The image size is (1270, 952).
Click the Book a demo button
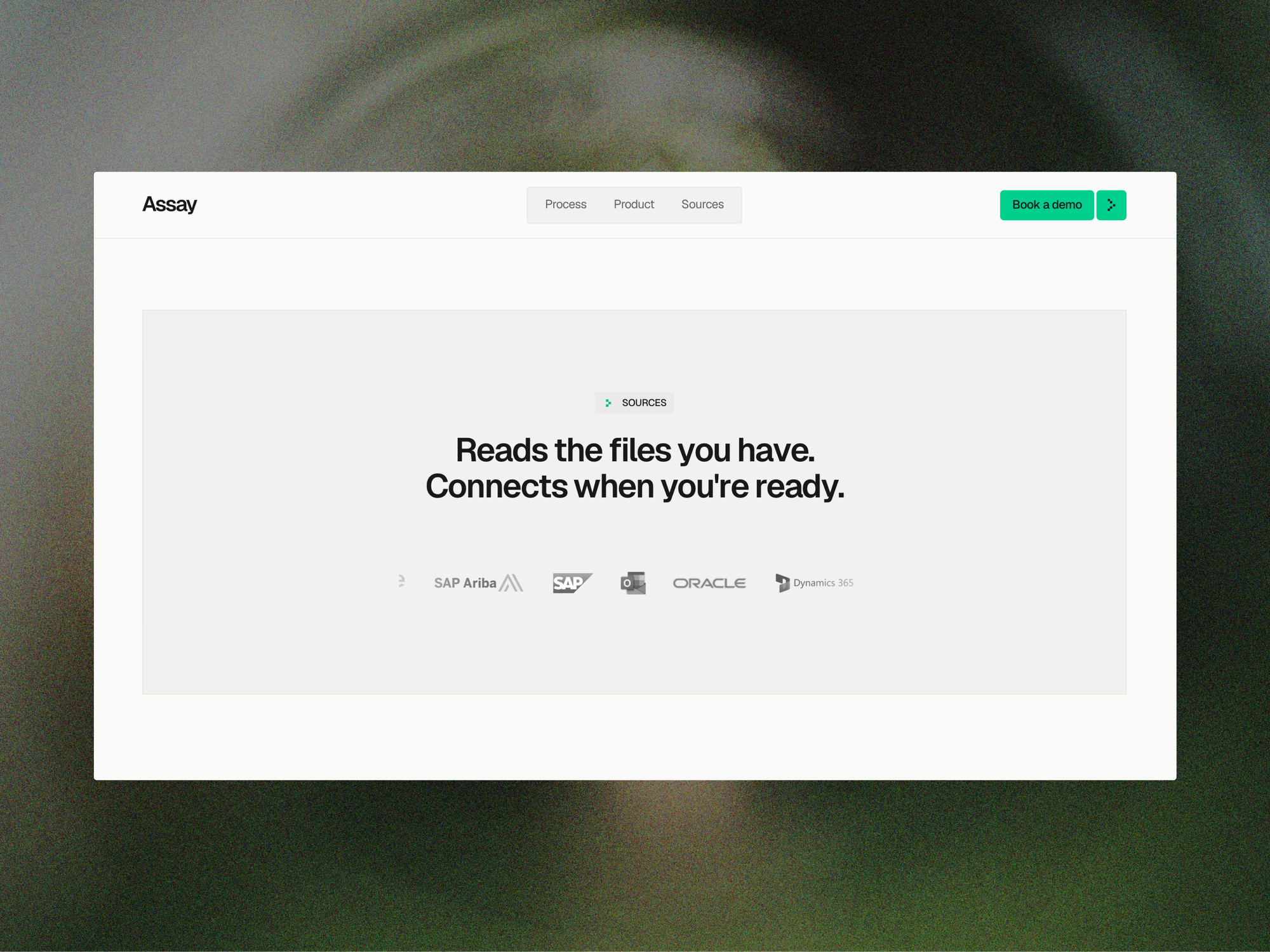pos(1046,205)
